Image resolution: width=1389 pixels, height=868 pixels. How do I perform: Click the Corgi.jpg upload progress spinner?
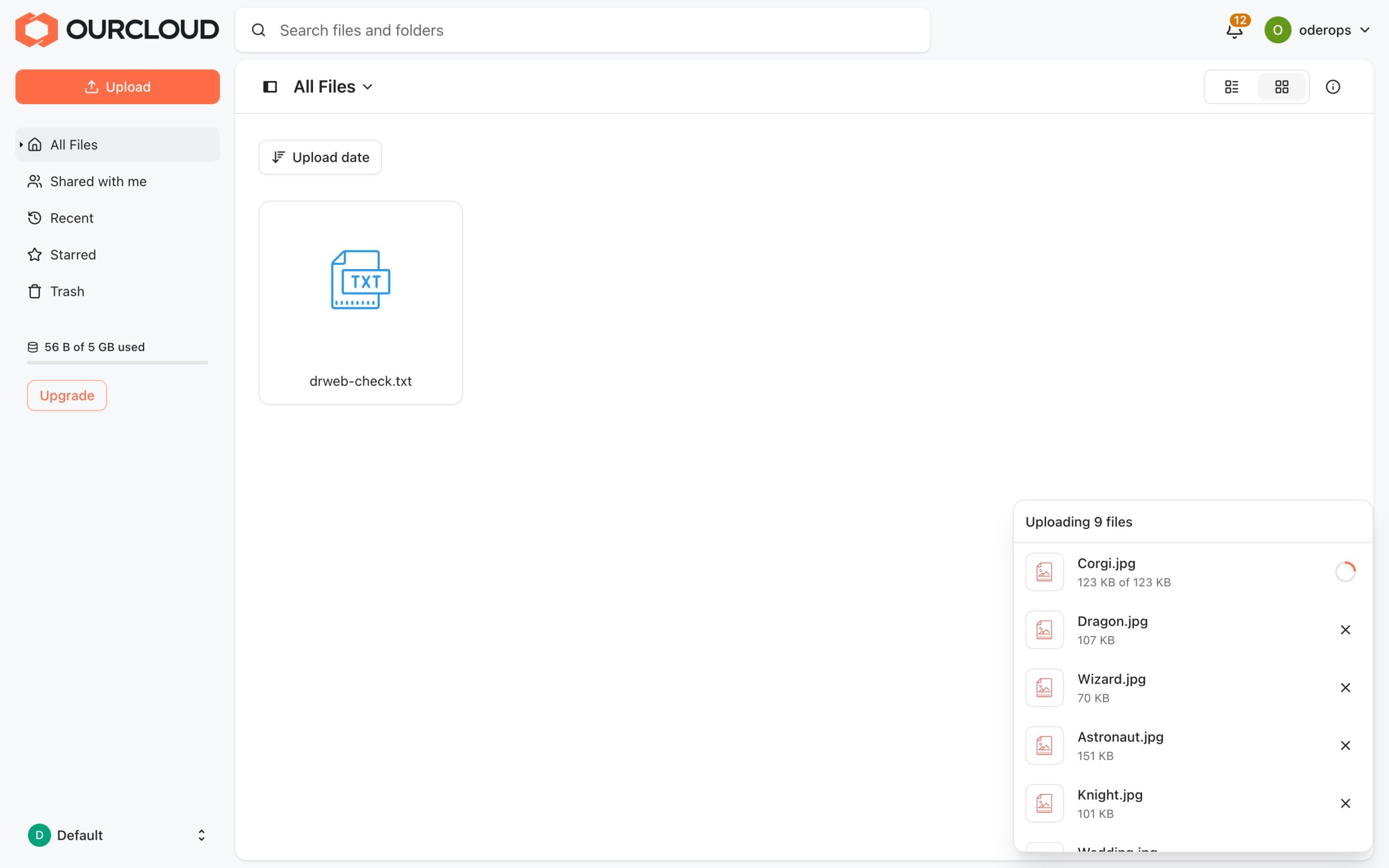point(1345,572)
